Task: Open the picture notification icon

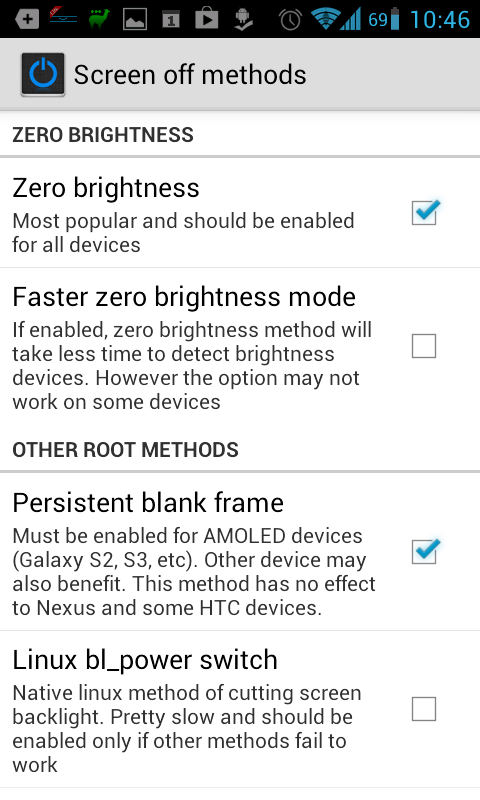Action: click(135, 19)
